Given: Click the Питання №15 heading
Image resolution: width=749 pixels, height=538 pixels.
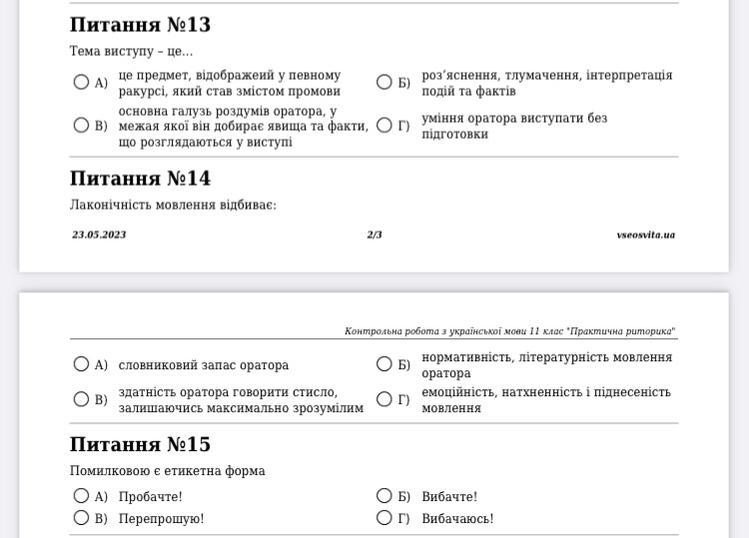Looking at the screenshot, I should click(x=140, y=444).
